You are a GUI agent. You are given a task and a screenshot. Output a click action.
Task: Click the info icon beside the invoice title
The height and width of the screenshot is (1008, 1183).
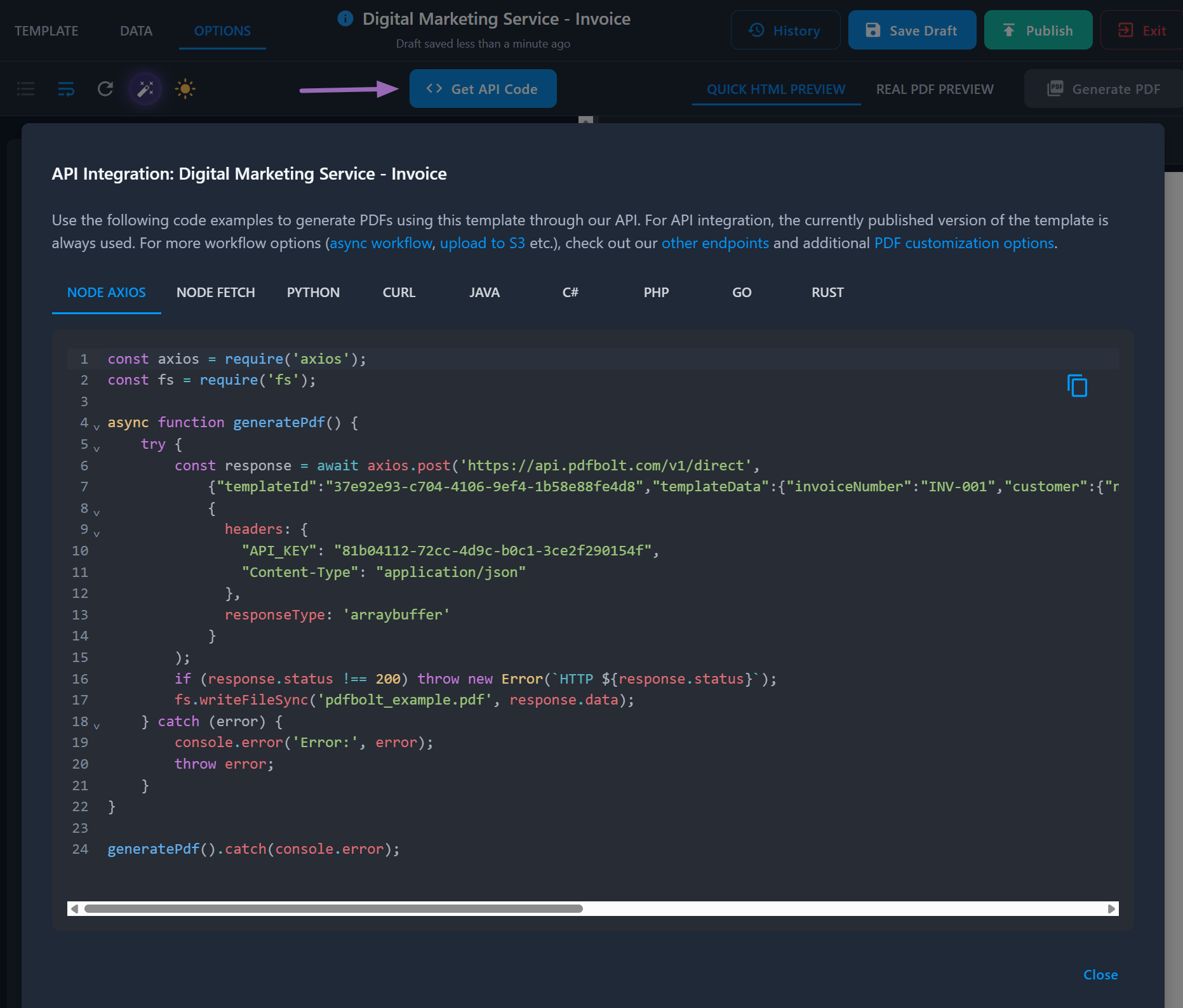(x=345, y=18)
